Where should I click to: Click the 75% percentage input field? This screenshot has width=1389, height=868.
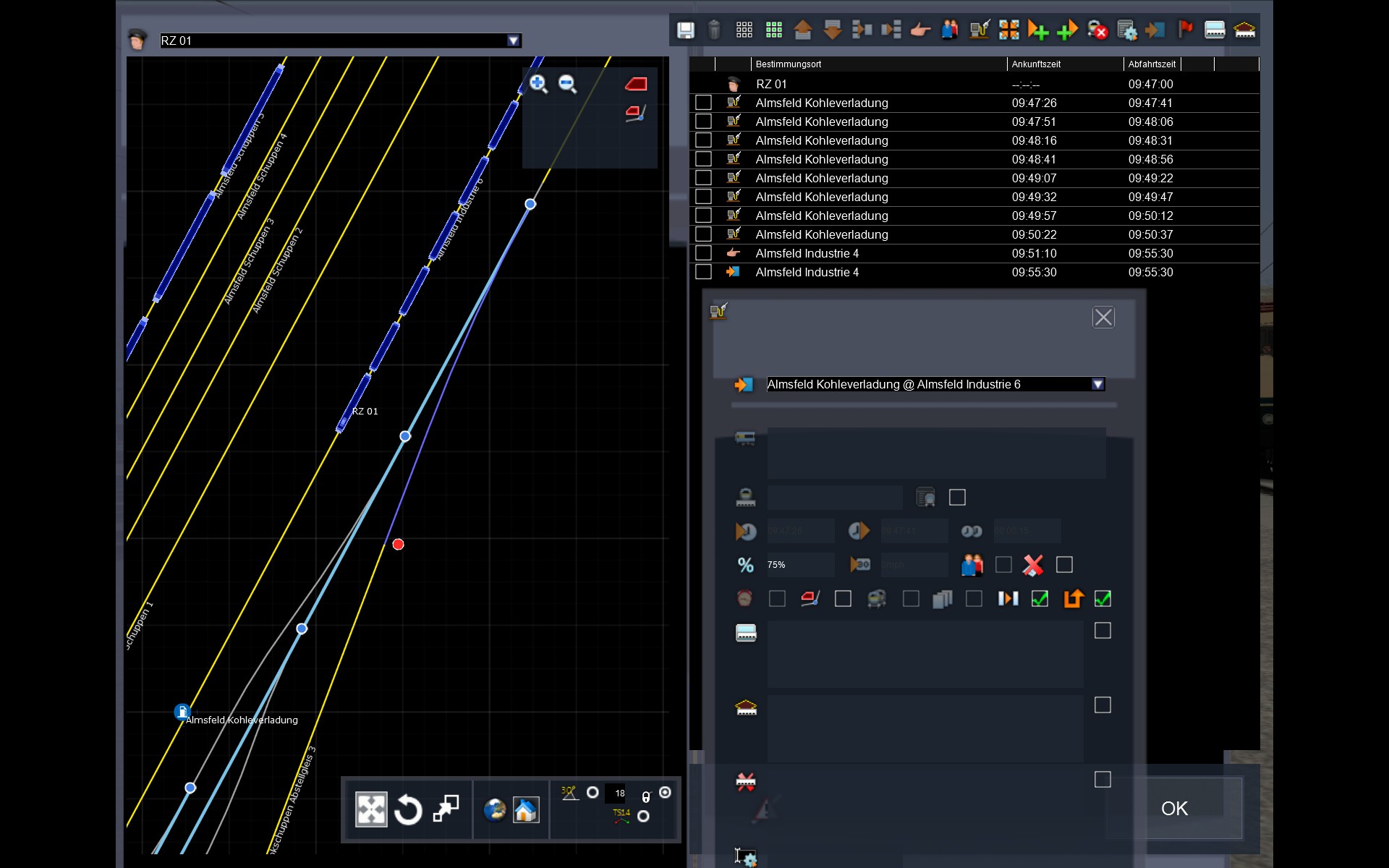point(799,565)
